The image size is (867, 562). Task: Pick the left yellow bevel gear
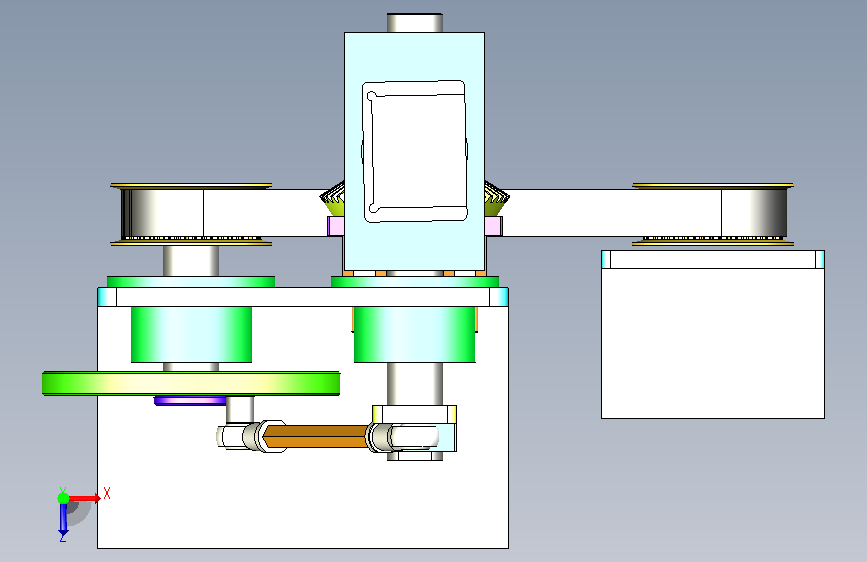[x=333, y=200]
